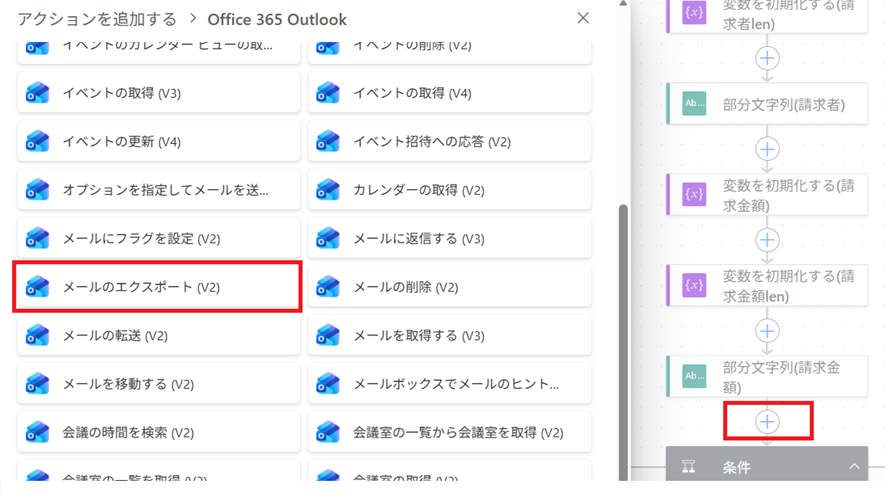Choose メールにフラグを設定 (V2) action
Screen dimensions: 885x493
[157, 239]
